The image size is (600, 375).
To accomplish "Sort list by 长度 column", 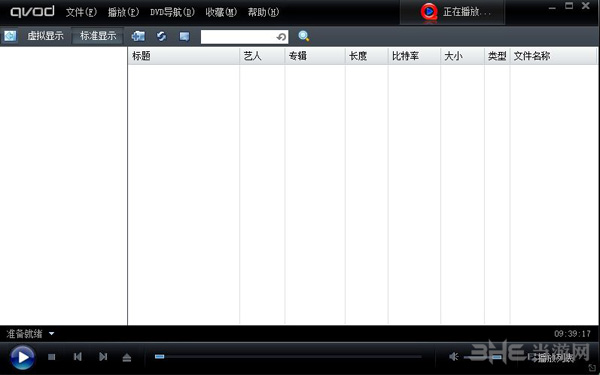I will pyautogui.click(x=367, y=56).
